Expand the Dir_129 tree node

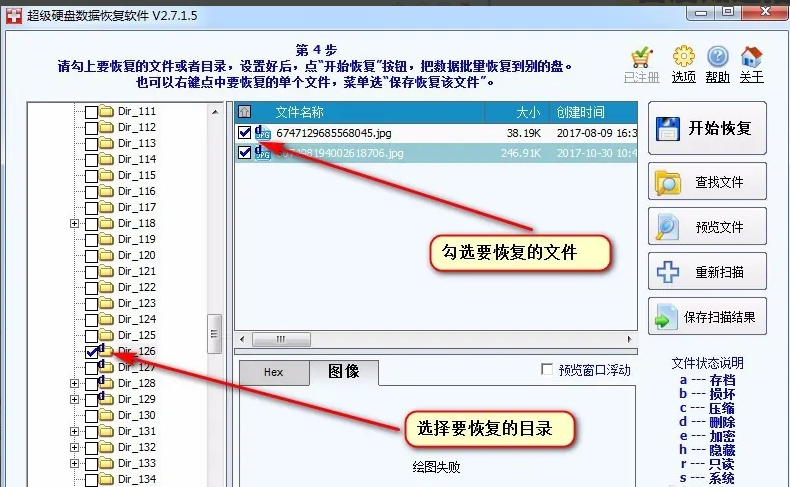pos(74,399)
